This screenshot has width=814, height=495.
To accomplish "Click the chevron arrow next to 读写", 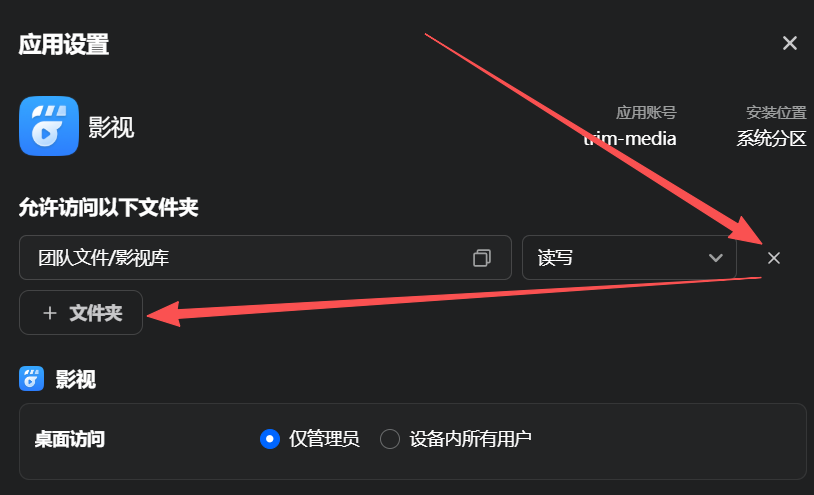I will coord(716,258).
